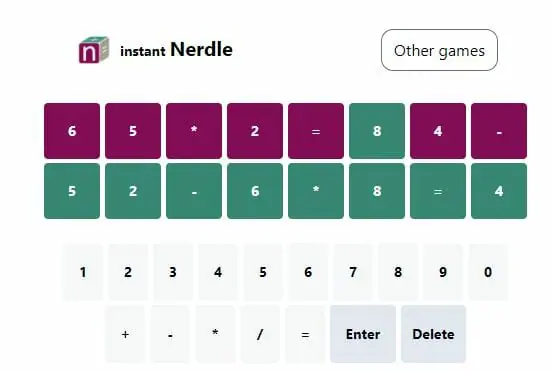Click the purple 6 tile in first row
The width and height of the screenshot is (551, 372).
tap(72, 131)
